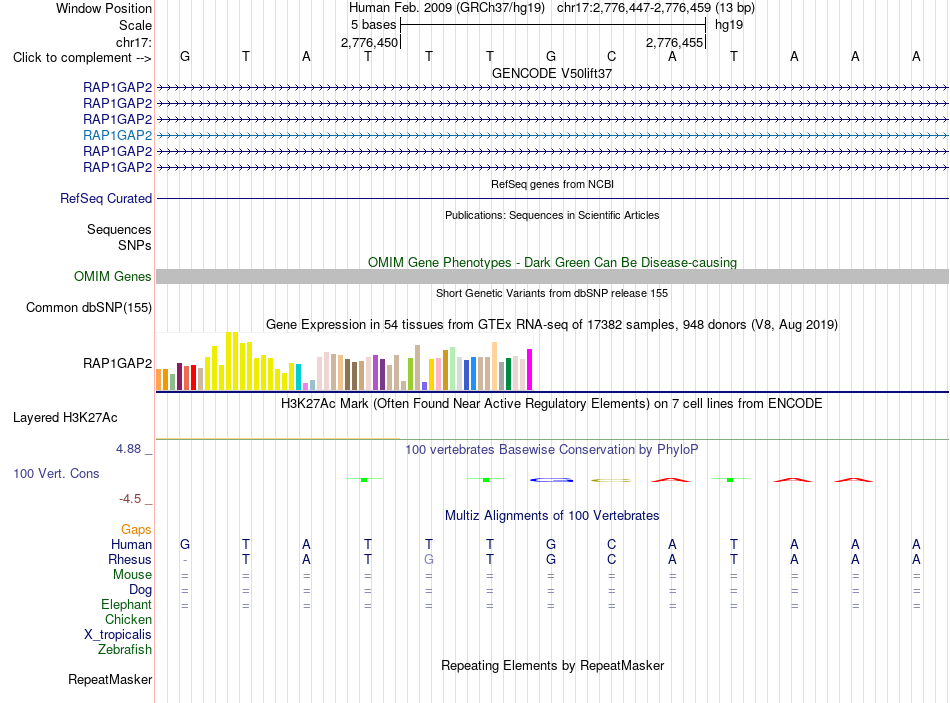
Task: Click the "Common dbSNP(155)" track label
Action: [89, 307]
